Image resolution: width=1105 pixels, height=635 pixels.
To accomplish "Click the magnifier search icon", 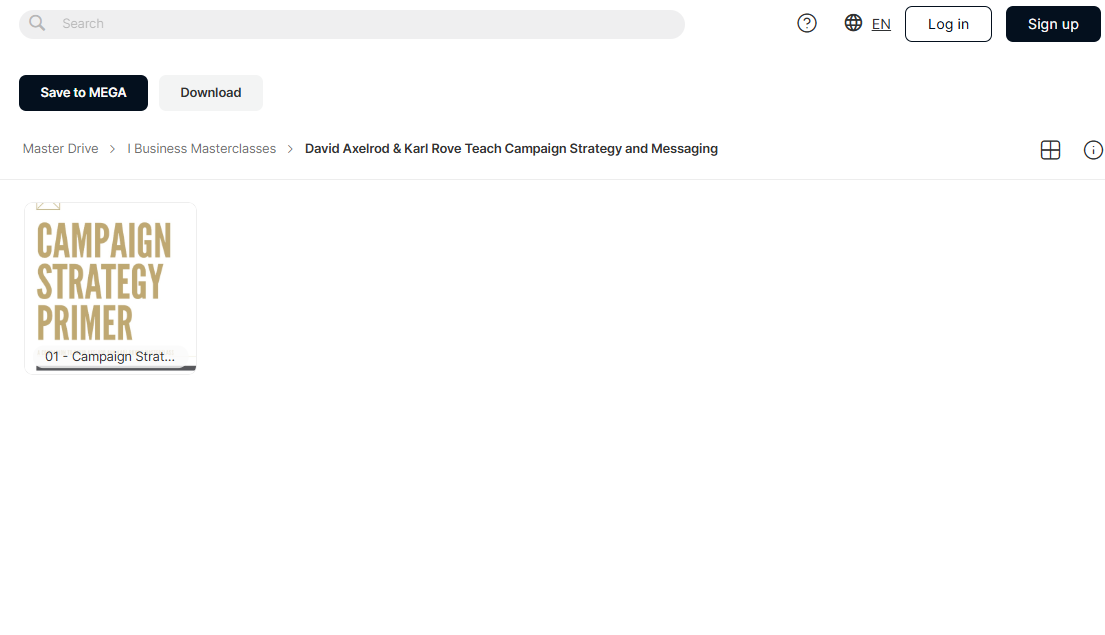I will point(37,23).
